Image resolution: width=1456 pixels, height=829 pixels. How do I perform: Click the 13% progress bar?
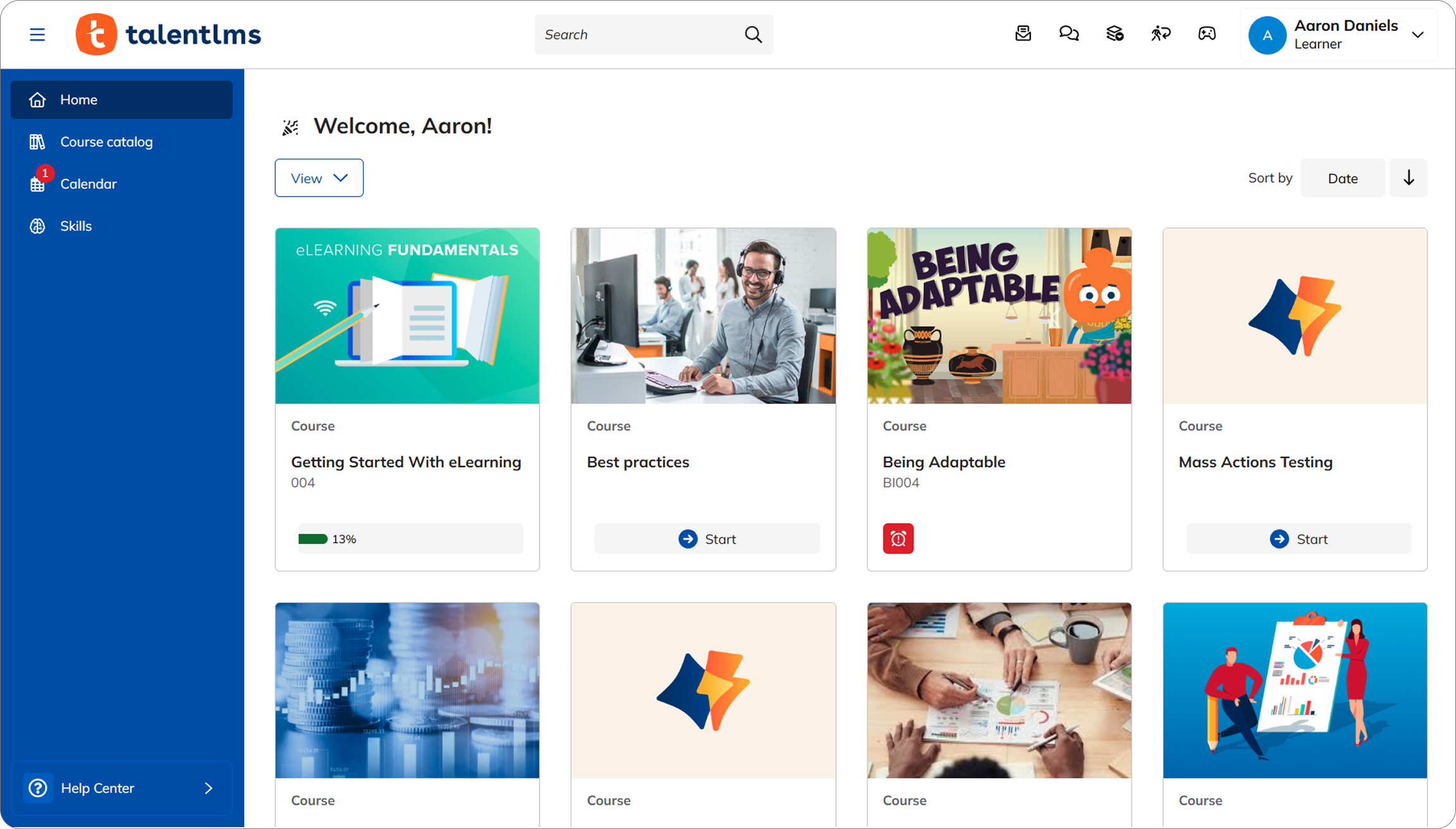click(x=410, y=539)
